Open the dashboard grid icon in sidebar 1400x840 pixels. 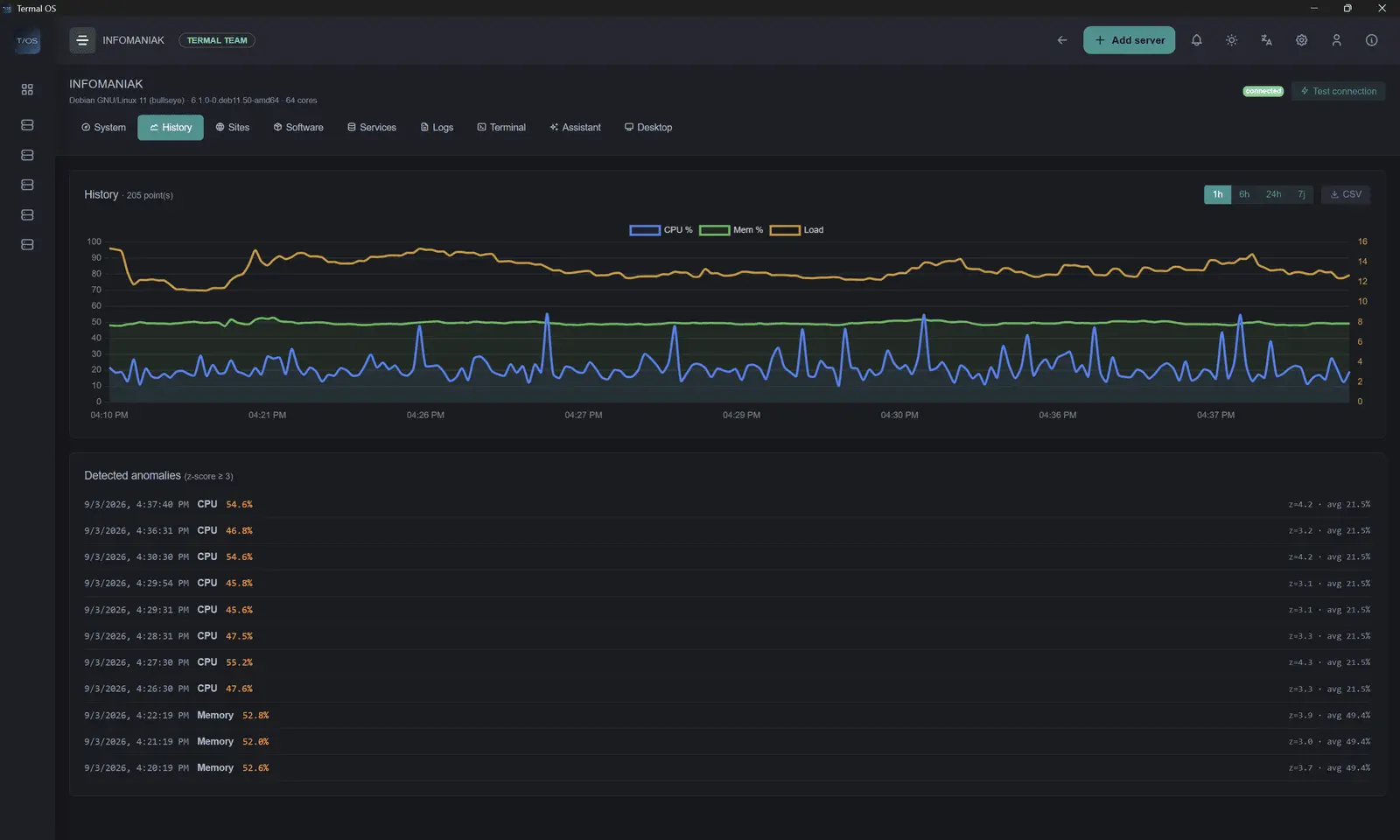point(27,89)
